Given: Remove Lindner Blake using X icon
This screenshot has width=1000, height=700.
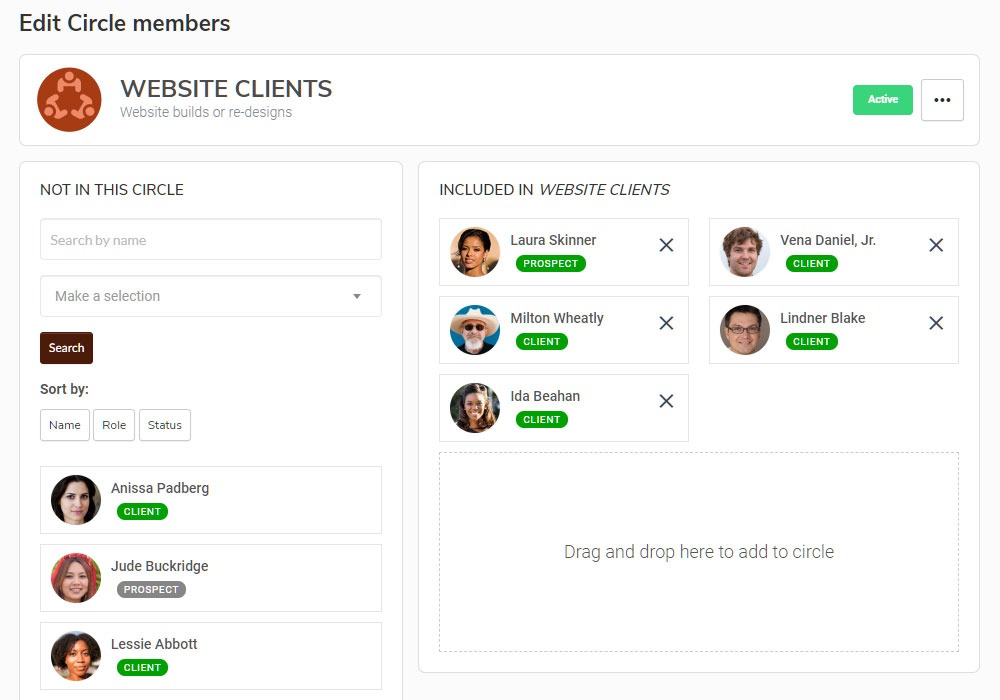Looking at the screenshot, I should 936,323.
